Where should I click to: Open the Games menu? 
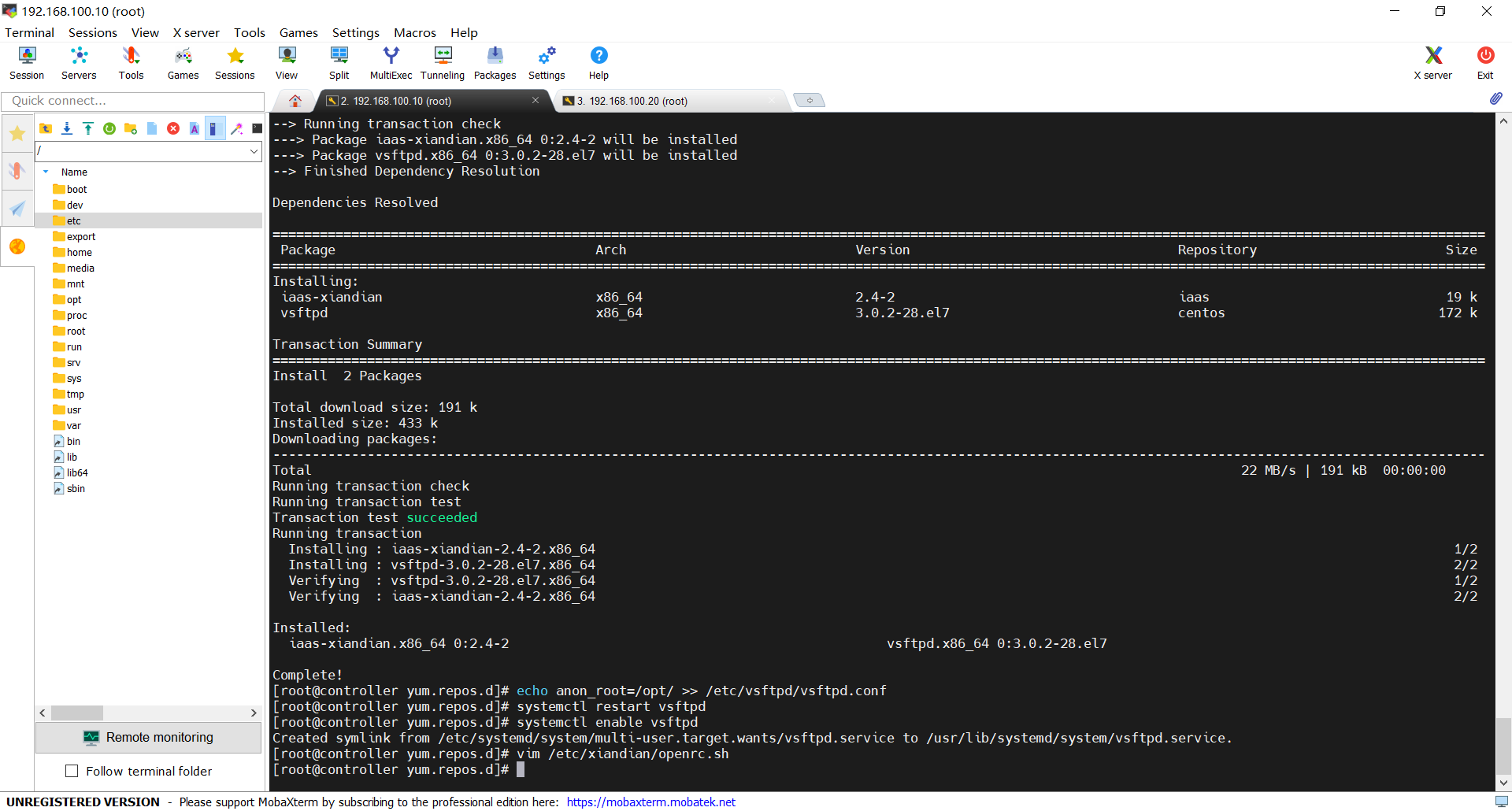pos(298,32)
